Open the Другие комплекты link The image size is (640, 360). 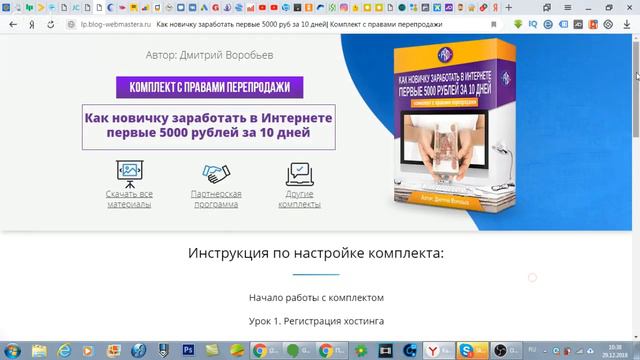tap(300, 199)
